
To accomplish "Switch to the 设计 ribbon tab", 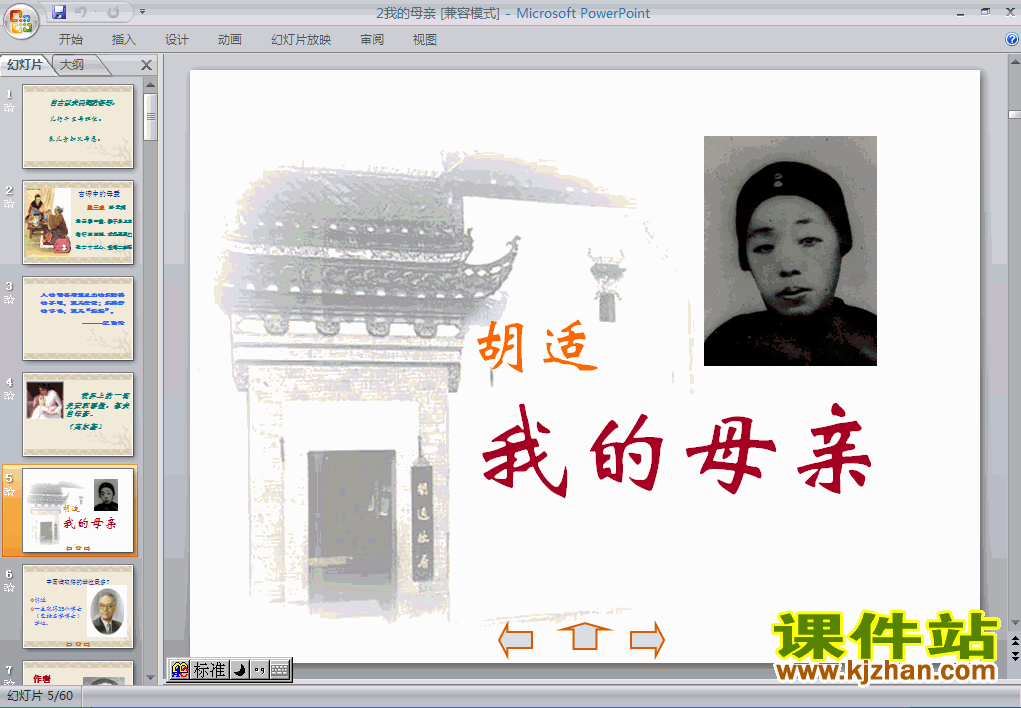I will tap(176, 40).
